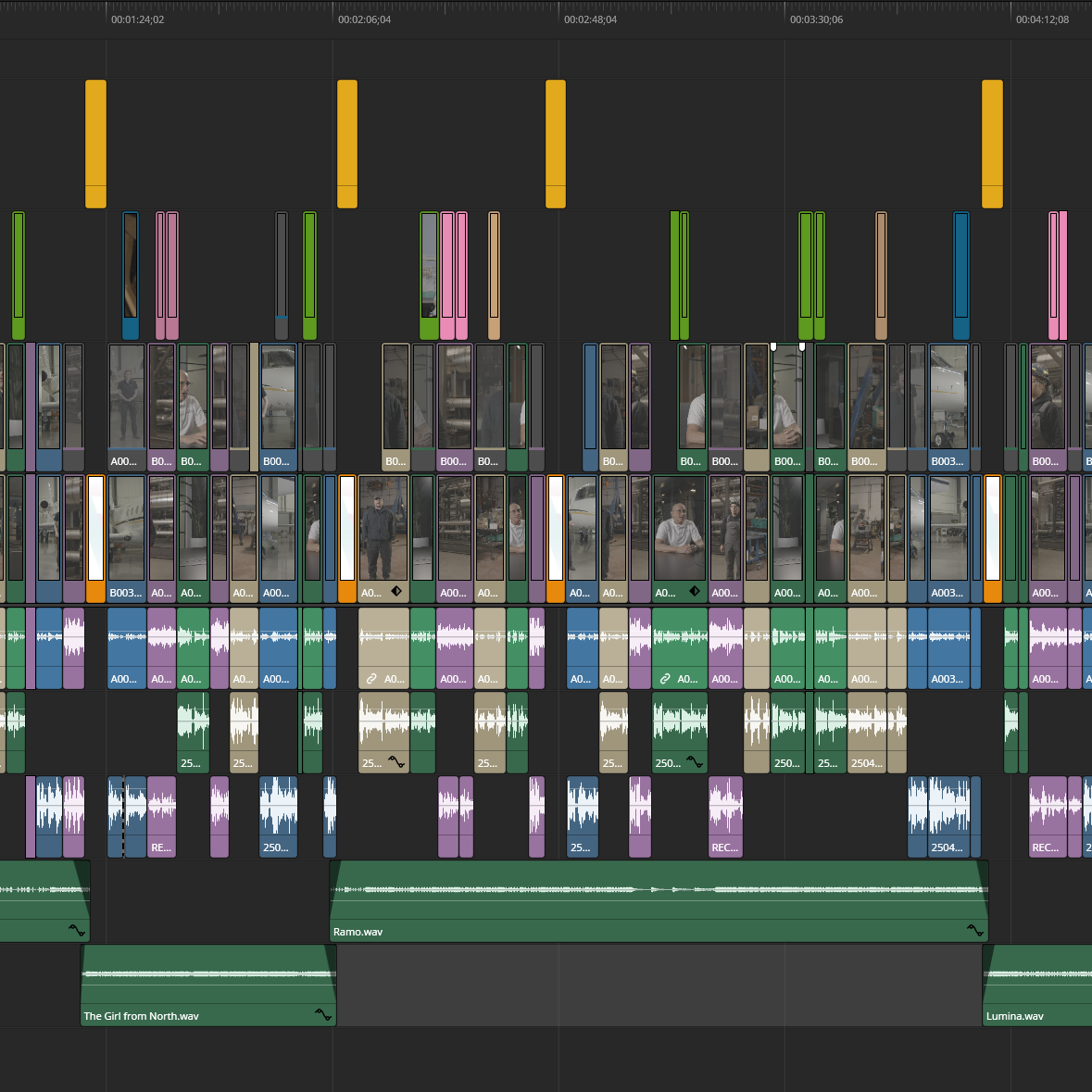Select the rightmost yellow clip on top track

point(992,144)
